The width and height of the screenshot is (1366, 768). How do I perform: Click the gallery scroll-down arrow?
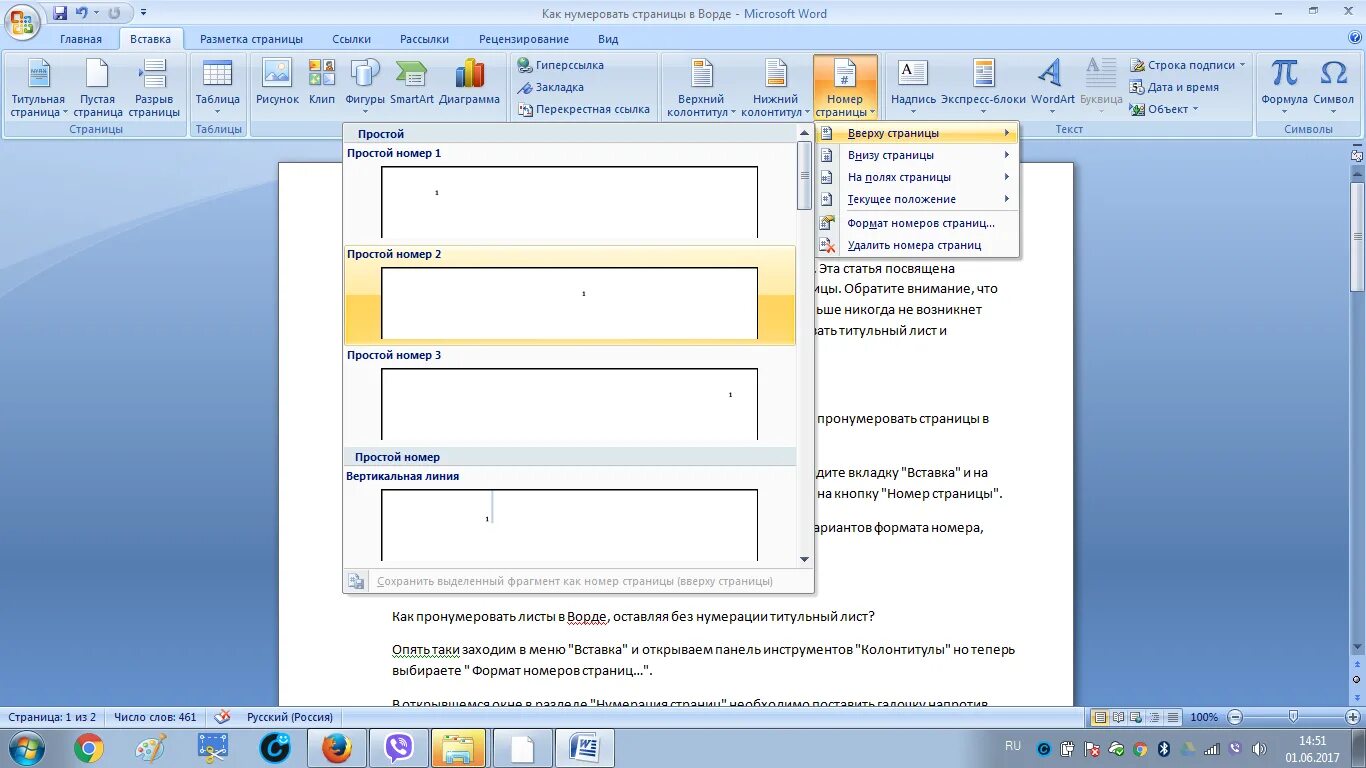(x=804, y=559)
